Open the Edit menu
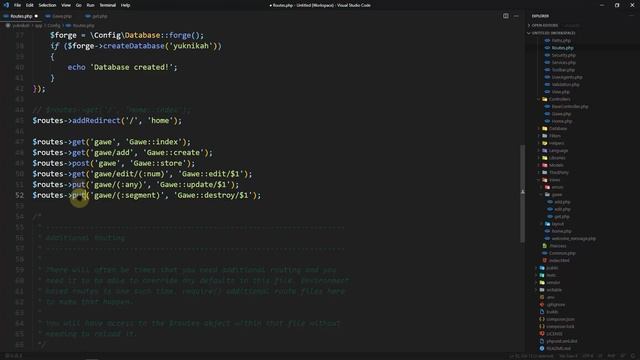Screen dimensions: 640x360 (x=30, y=5)
